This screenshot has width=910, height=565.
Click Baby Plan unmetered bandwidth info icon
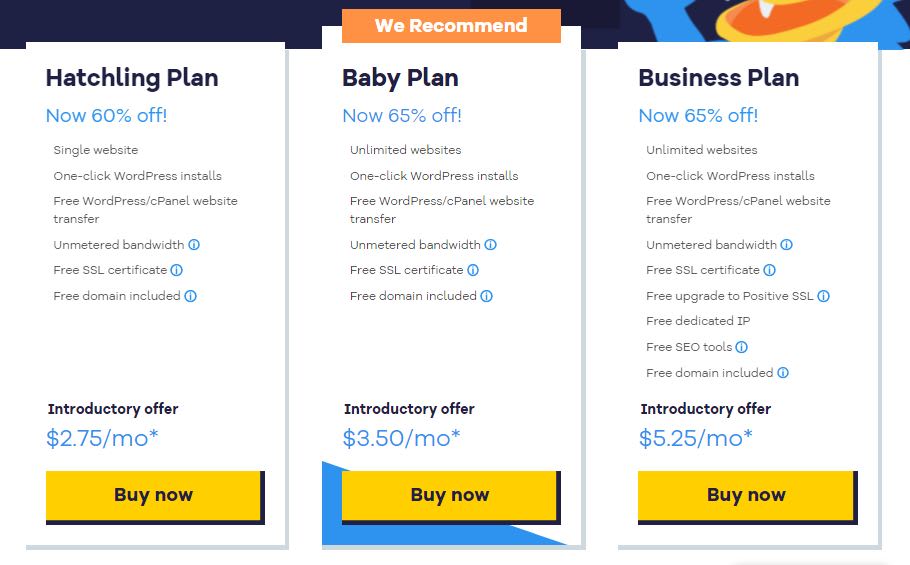tap(490, 245)
